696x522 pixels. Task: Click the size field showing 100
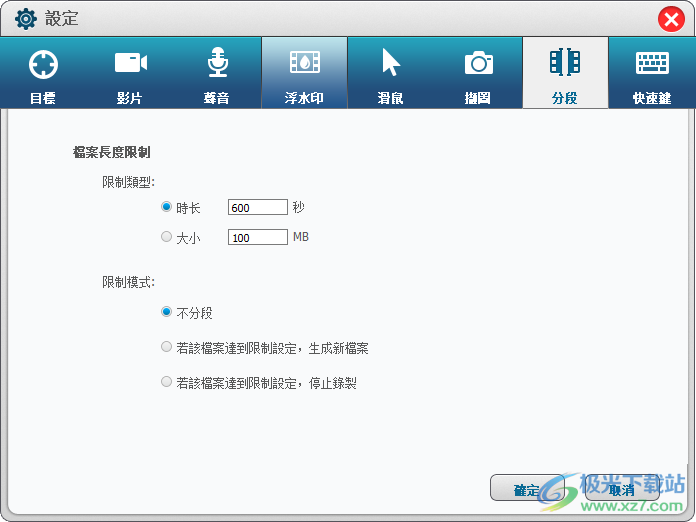pyautogui.click(x=258, y=237)
